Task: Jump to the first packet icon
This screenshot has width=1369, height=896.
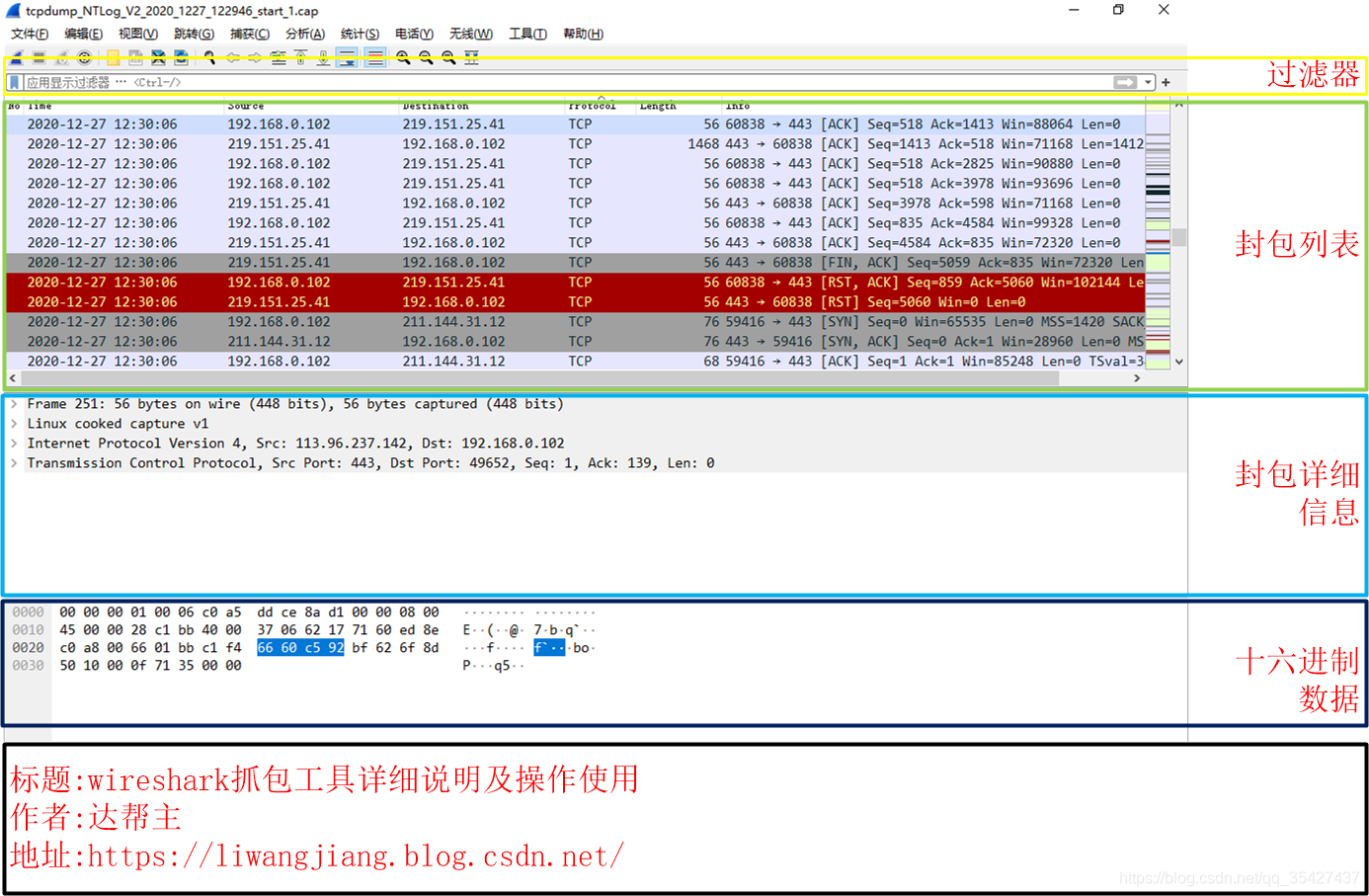Action: [300, 58]
